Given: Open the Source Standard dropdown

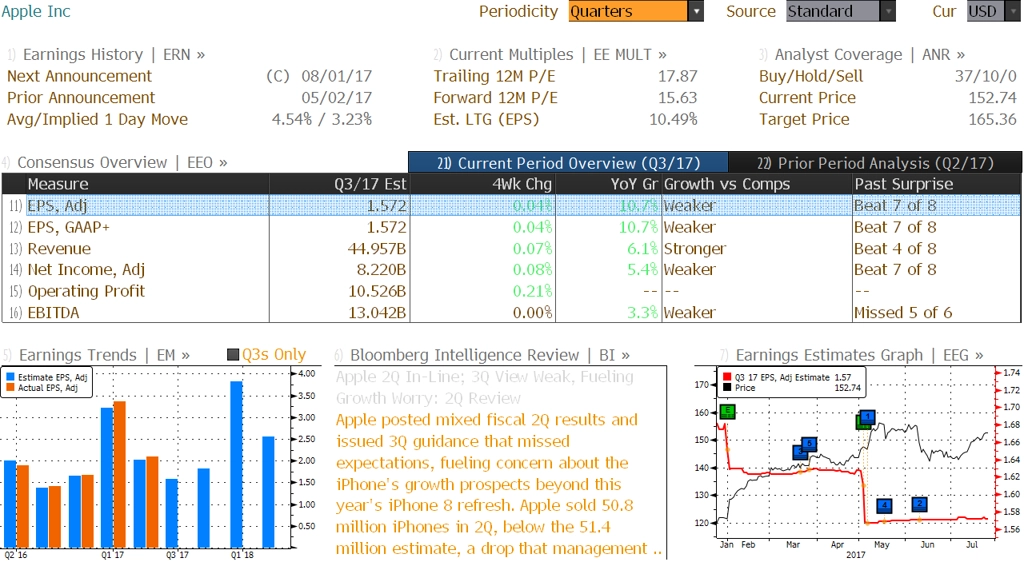Looking at the screenshot, I should click(840, 11).
